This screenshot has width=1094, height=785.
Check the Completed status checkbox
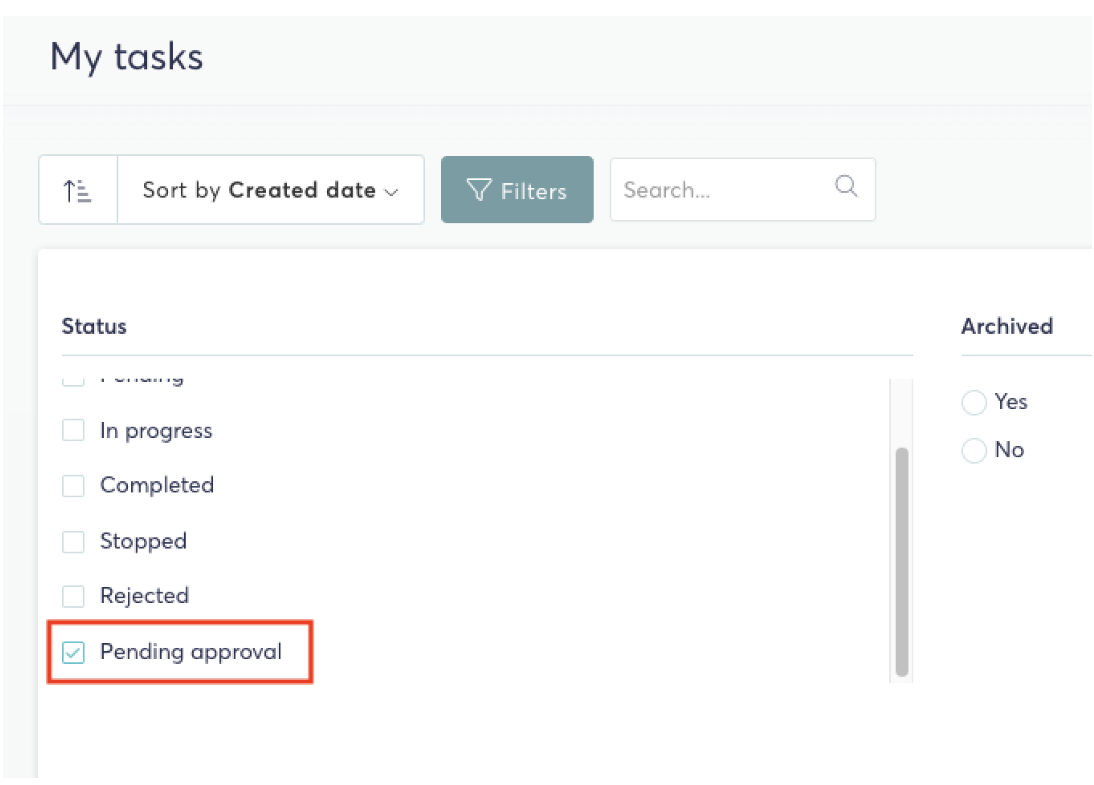pyautogui.click(x=73, y=485)
